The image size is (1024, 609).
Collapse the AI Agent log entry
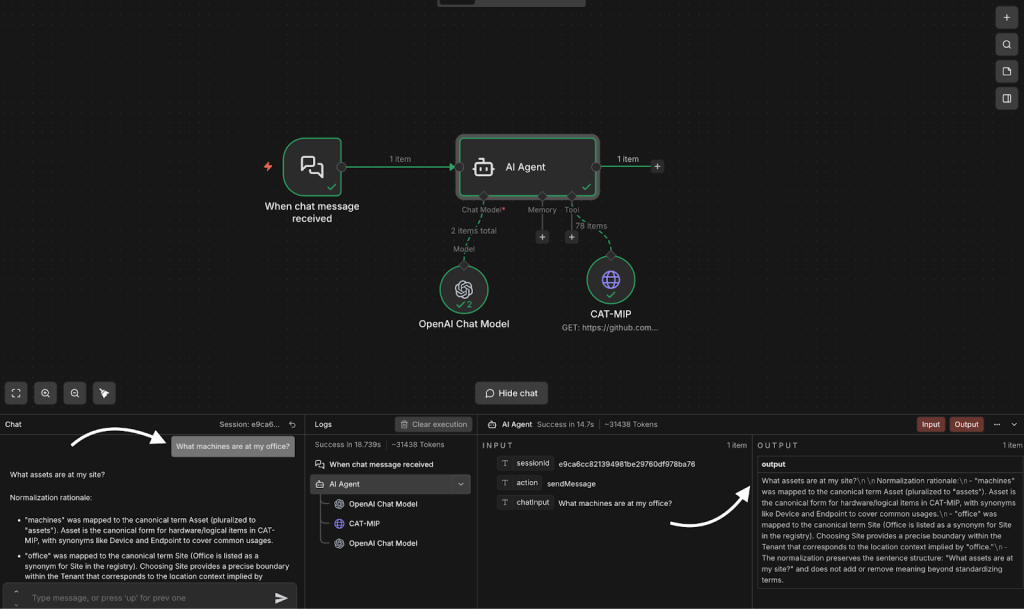coord(461,484)
